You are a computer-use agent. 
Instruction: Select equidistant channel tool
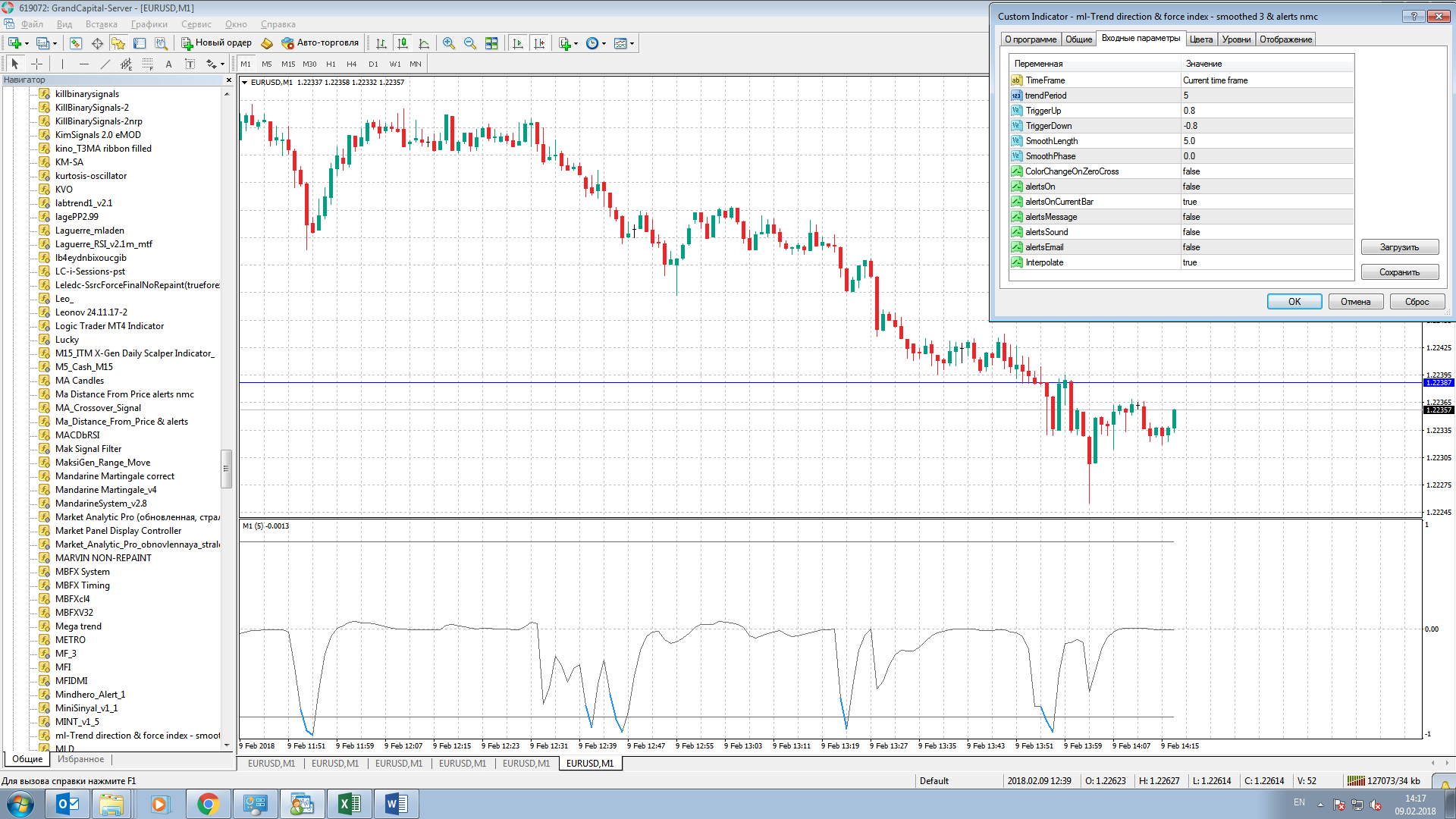[x=126, y=64]
